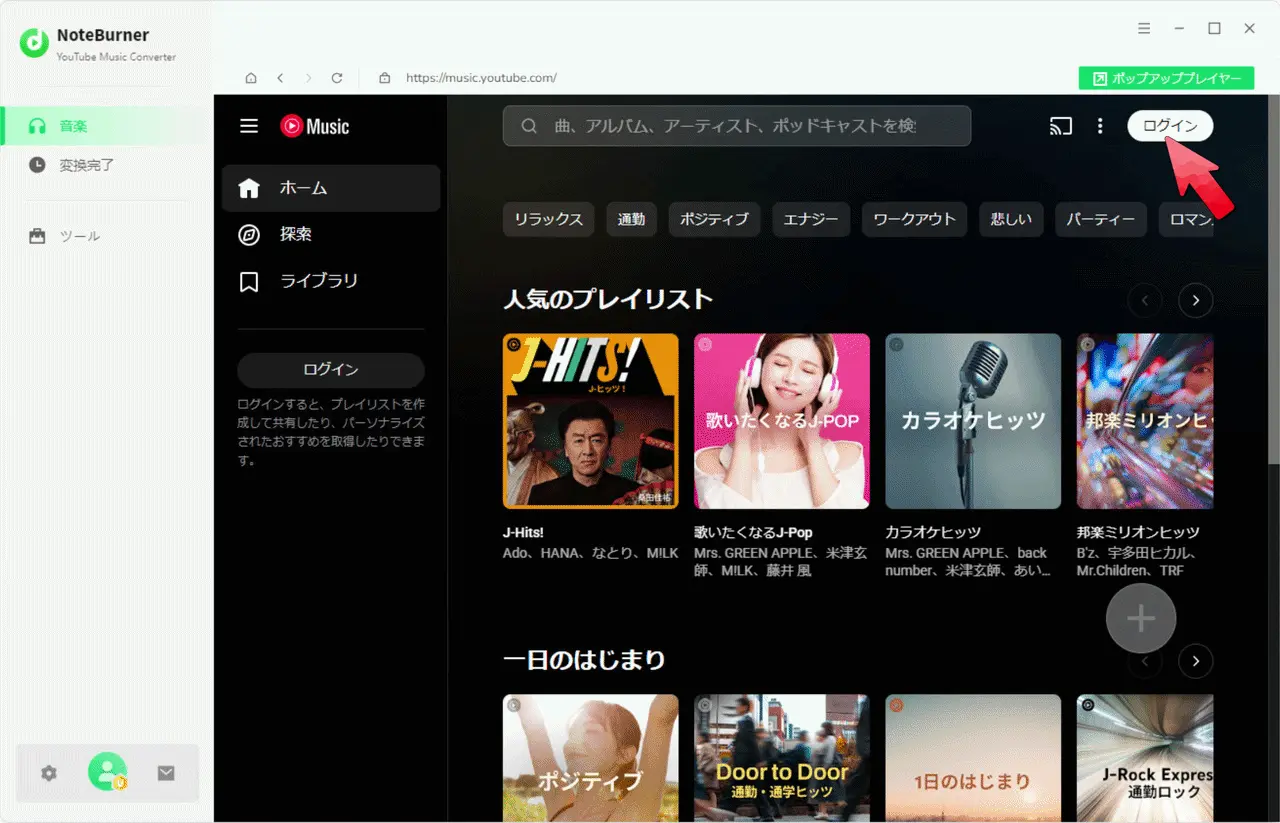
Task: Open the 1日のはじまり playlist thumbnail
Action: [973, 758]
